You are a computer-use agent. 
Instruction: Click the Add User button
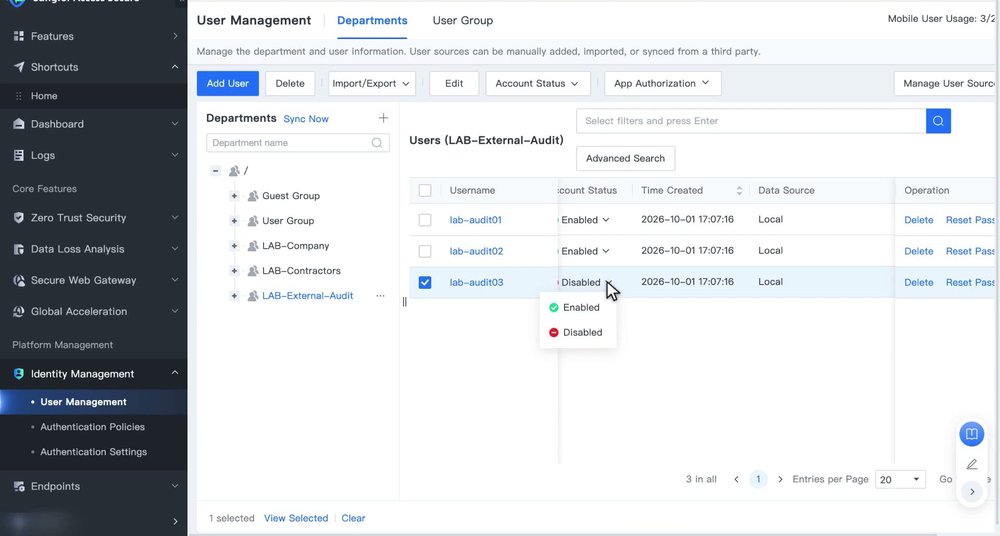pos(228,84)
